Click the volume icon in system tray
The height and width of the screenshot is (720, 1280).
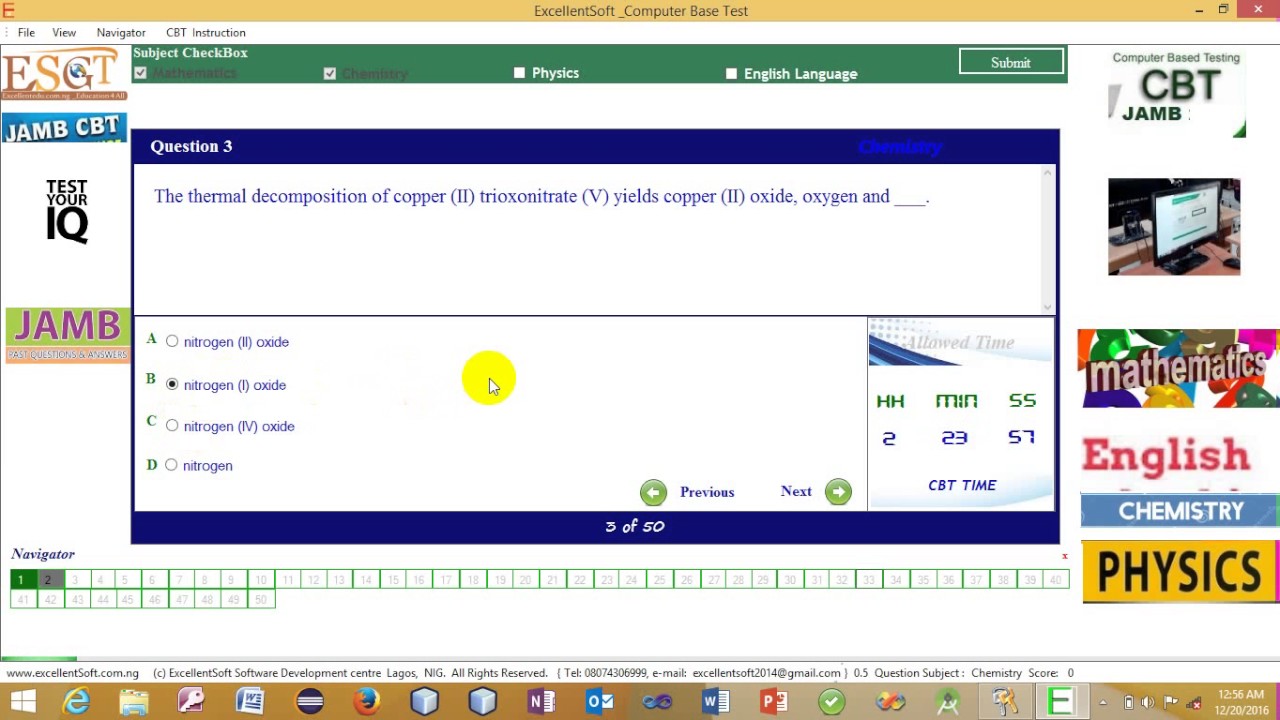[x=1147, y=703]
